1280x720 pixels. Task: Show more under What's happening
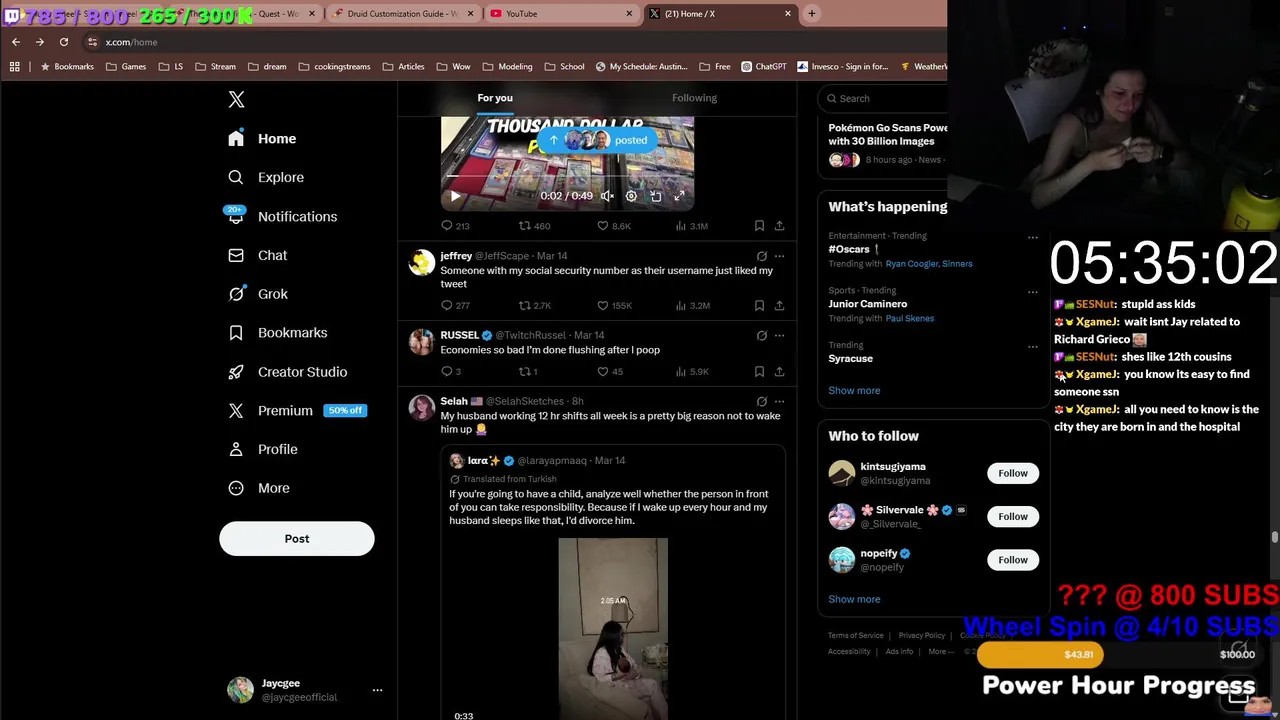coord(854,391)
